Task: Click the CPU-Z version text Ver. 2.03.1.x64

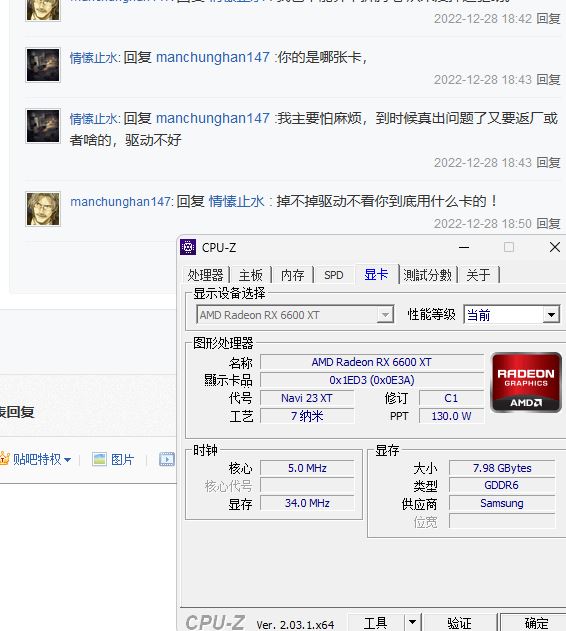Action: click(x=295, y=625)
